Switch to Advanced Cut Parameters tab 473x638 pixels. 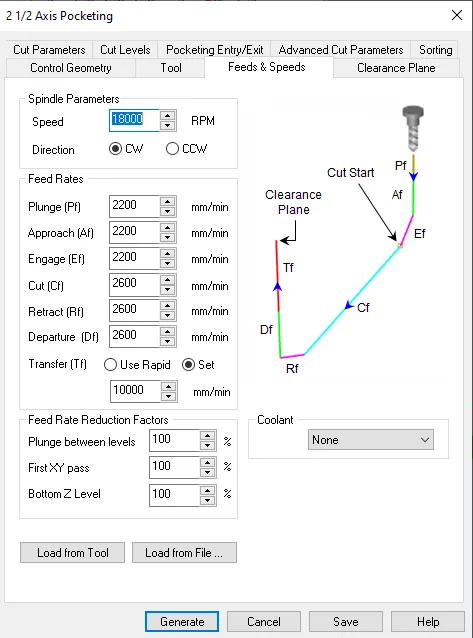341,50
